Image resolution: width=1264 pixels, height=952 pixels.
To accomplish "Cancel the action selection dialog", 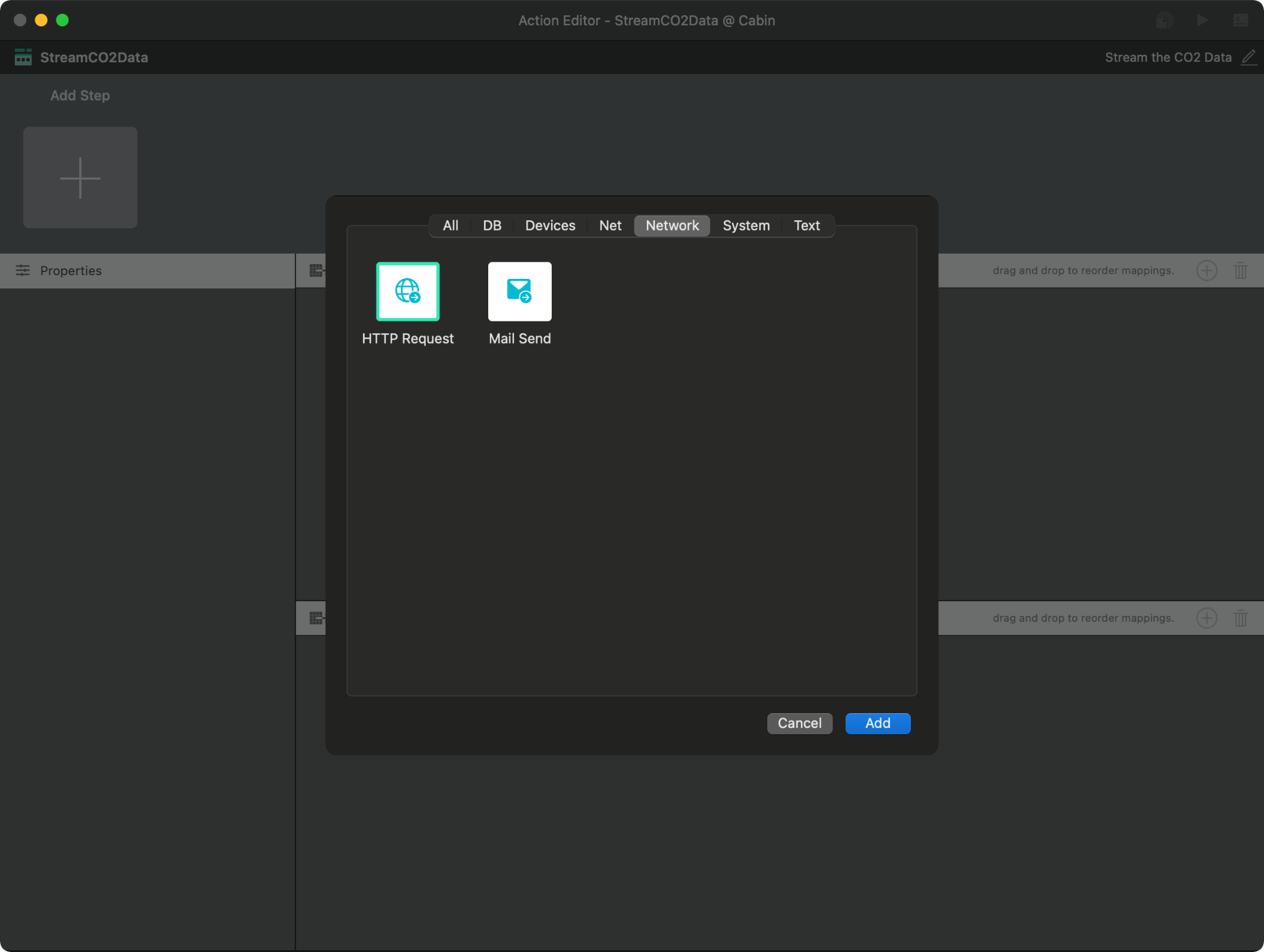I will 799,723.
